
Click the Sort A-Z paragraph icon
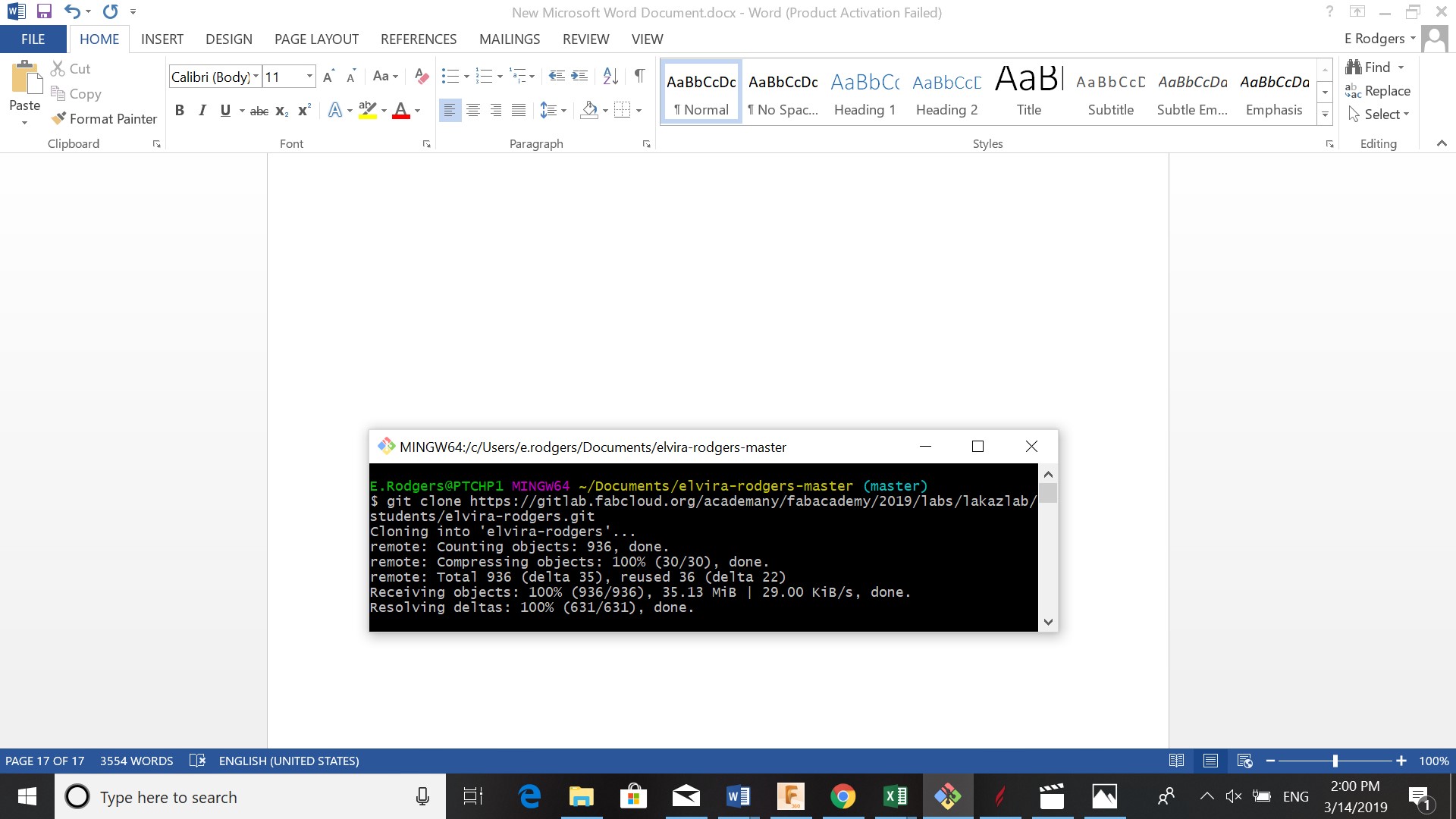610,76
